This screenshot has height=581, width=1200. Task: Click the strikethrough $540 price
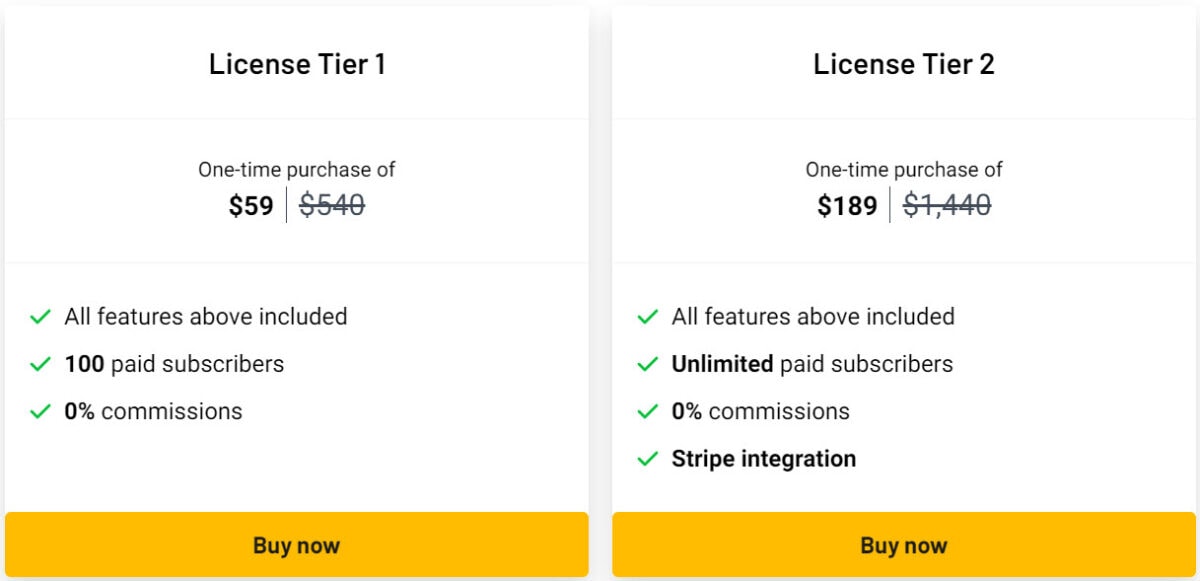click(333, 205)
